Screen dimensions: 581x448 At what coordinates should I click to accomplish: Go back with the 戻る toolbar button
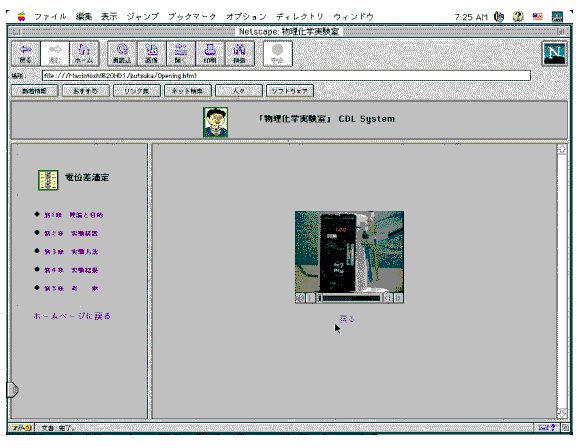pyautogui.click(x=26, y=54)
